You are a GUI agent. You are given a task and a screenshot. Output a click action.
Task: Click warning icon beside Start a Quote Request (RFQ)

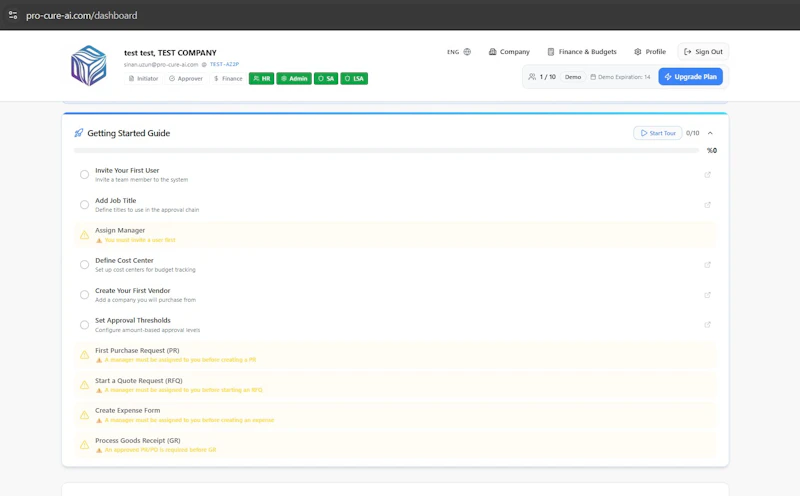tap(84, 385)
